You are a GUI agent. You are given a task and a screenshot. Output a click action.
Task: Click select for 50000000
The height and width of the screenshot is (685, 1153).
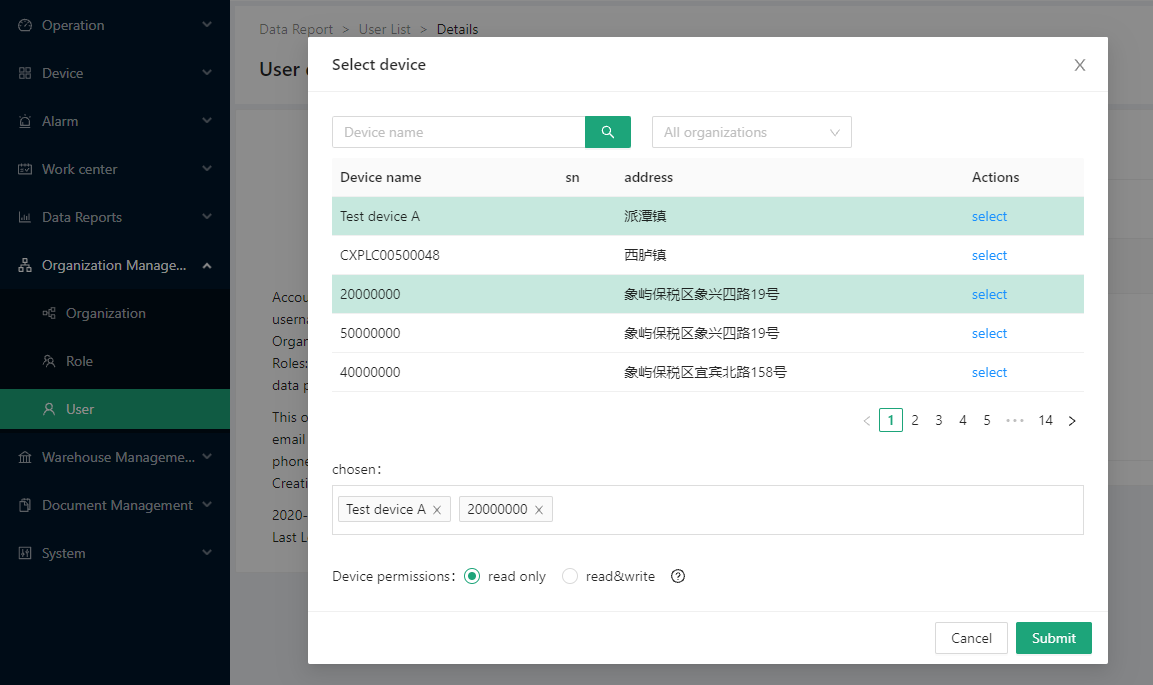[x=989, y=333]
